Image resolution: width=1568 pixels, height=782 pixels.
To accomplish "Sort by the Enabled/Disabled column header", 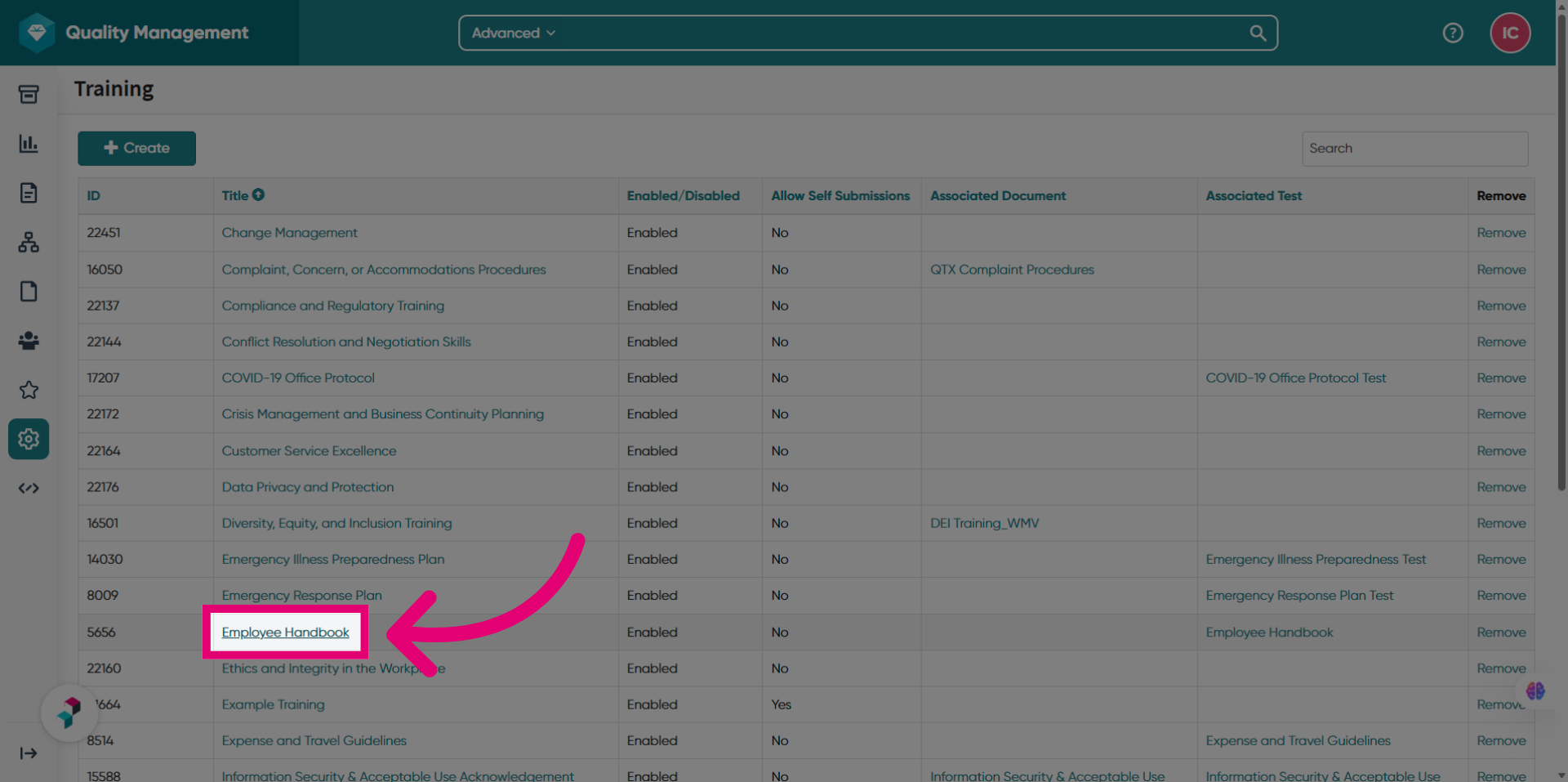I will (x=683, y=195).
